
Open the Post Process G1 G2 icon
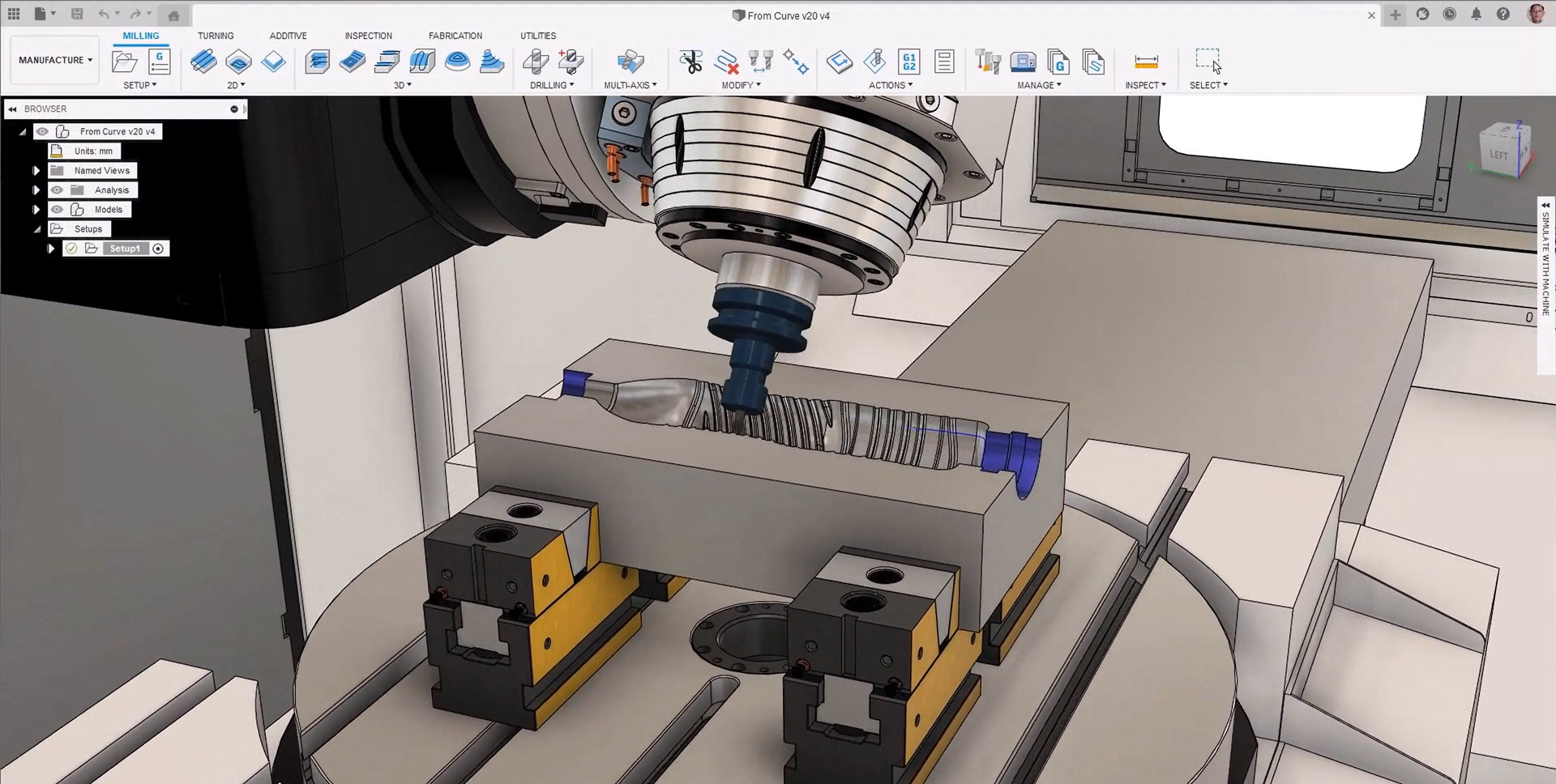[x=909, y=62]
